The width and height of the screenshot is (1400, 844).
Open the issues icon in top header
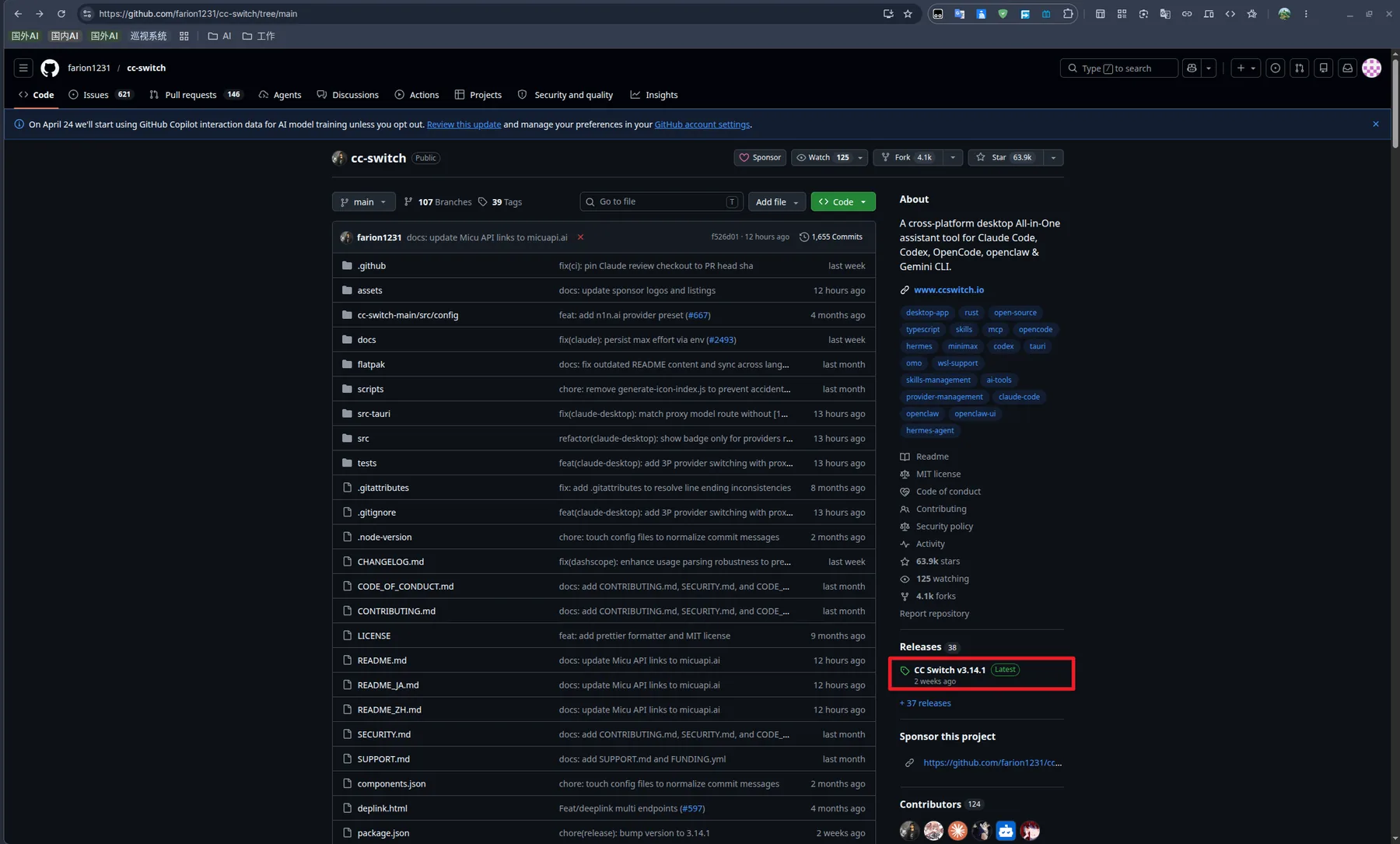tap(1276, 68)
